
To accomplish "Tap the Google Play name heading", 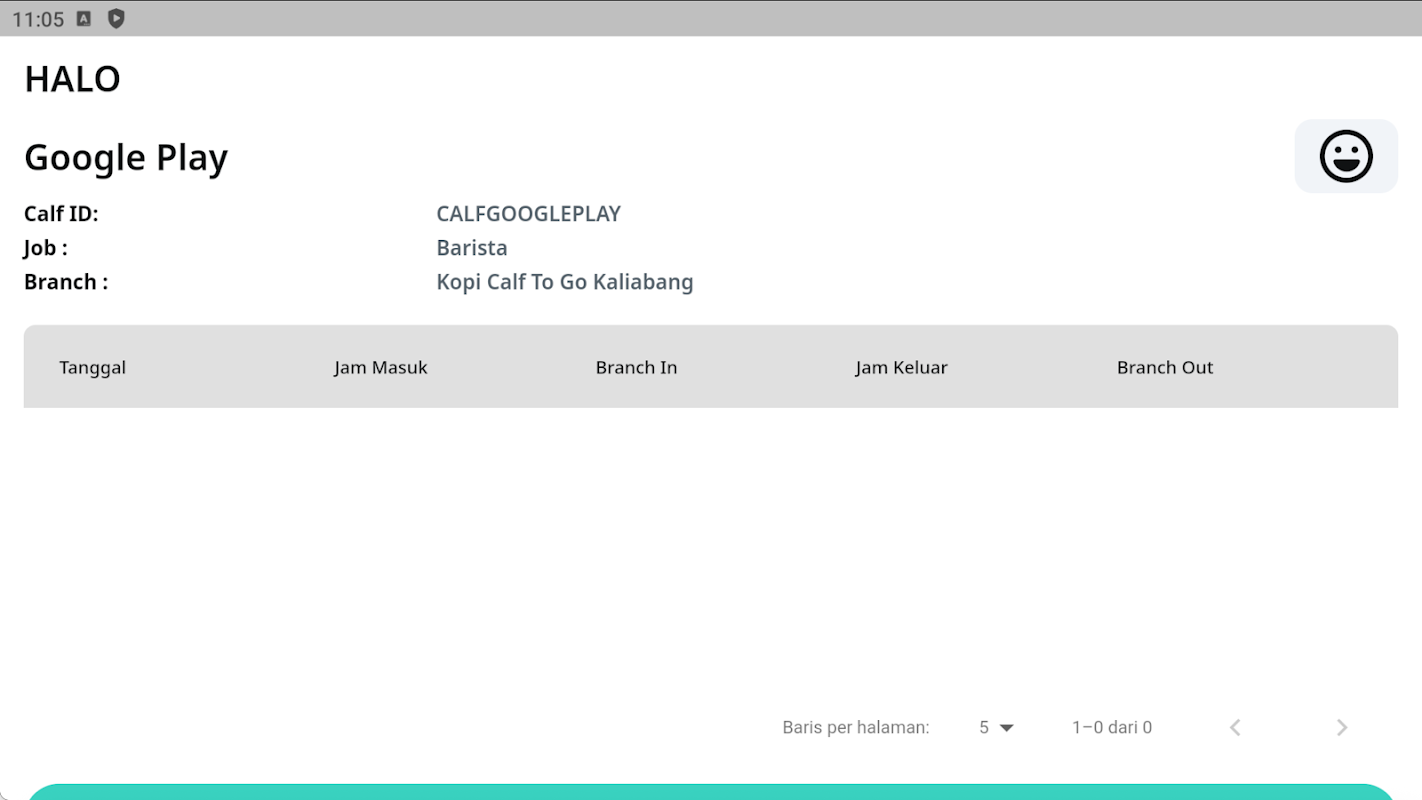I will (126, 157).
